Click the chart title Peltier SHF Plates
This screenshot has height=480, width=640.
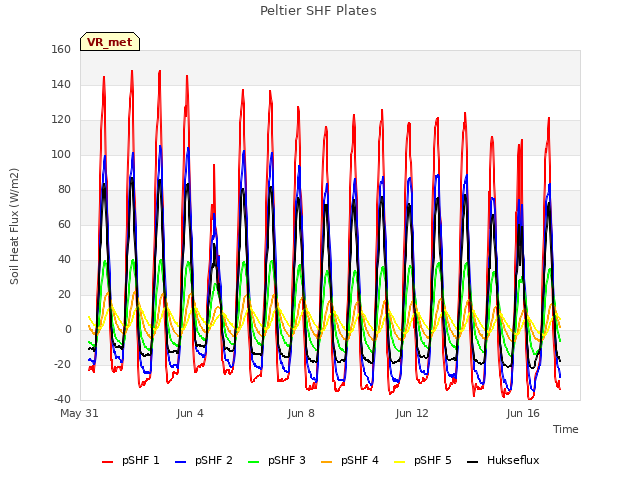[318, 11]
